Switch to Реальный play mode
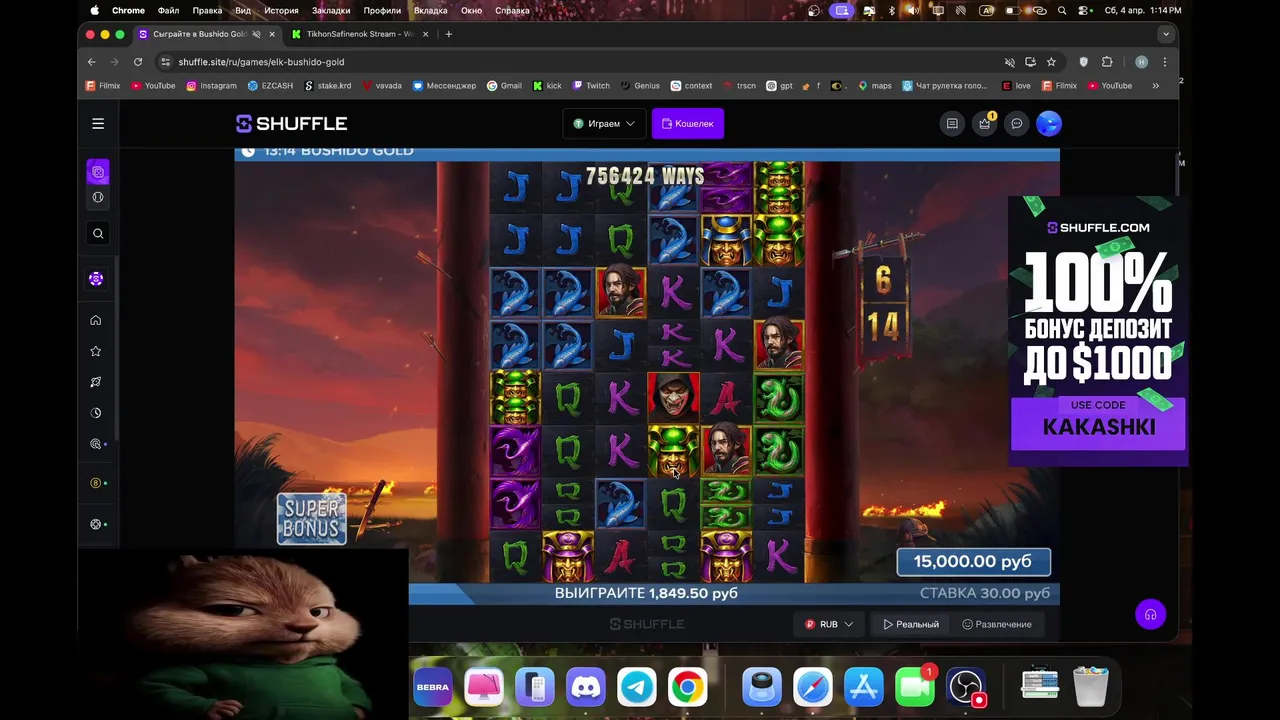This screenshot has width=1280, height=720. coord(911,624)
